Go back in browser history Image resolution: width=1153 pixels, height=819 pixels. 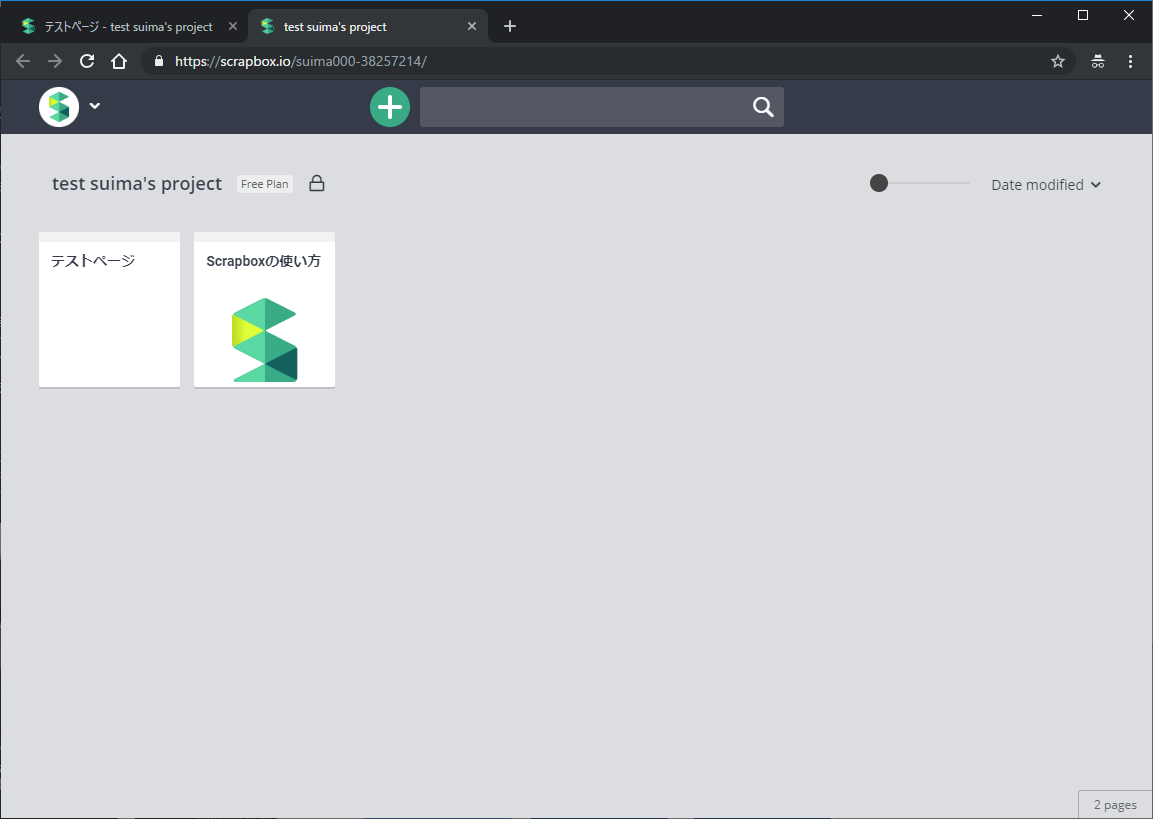tap(23, 61)
